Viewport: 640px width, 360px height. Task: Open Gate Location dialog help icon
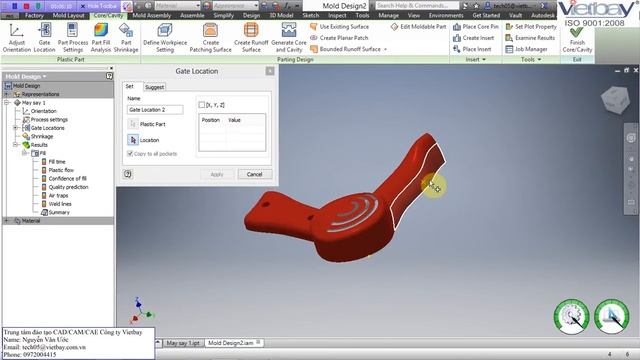tap(128, 174)
